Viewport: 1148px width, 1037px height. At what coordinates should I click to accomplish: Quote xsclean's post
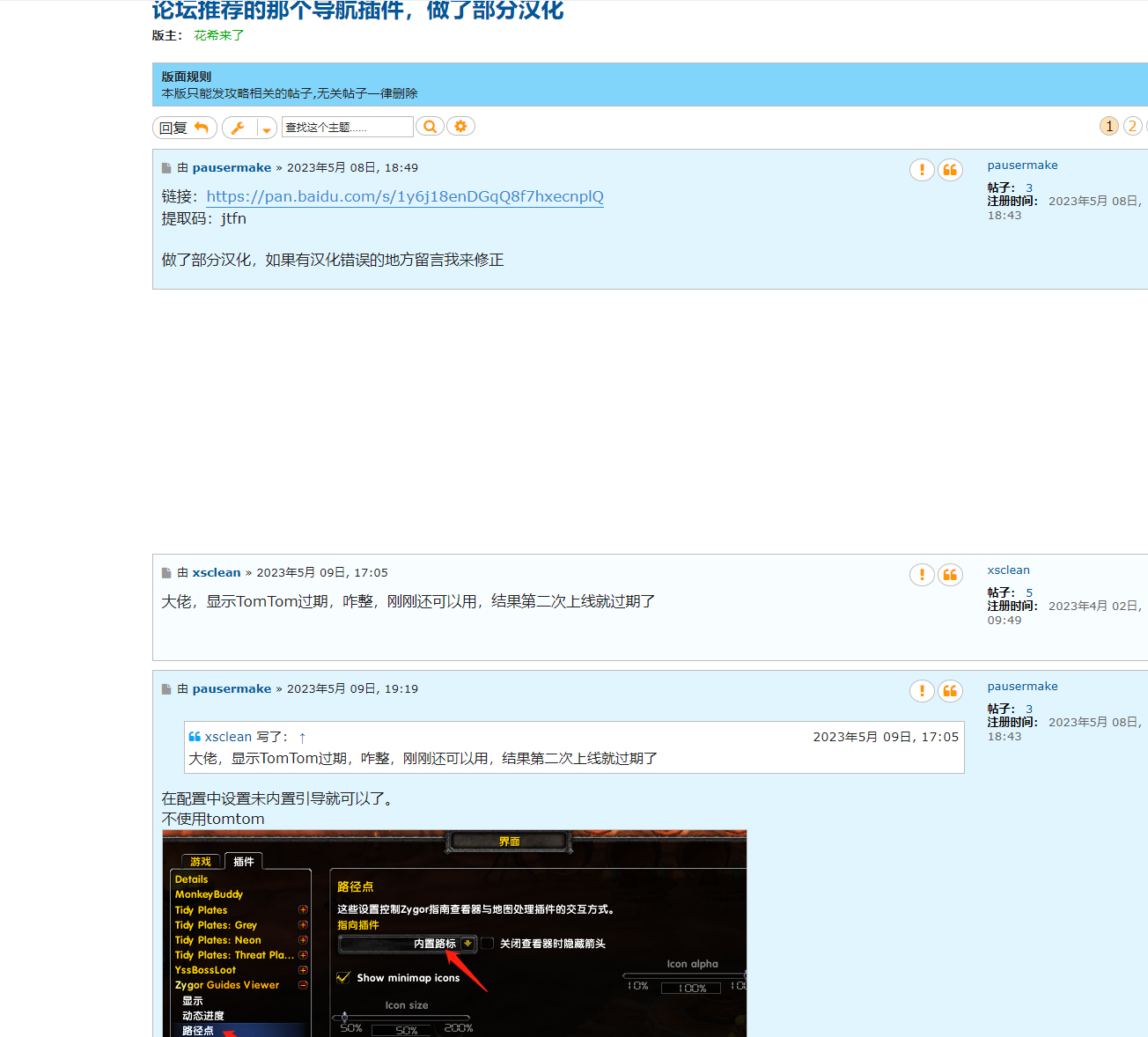tap(950, 575)
